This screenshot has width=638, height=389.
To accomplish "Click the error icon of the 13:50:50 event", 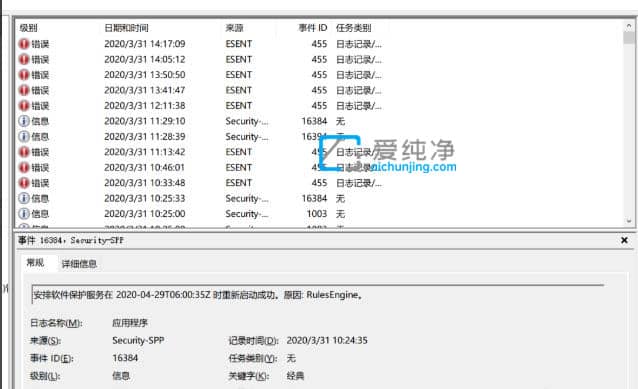I will click(24, 74).
